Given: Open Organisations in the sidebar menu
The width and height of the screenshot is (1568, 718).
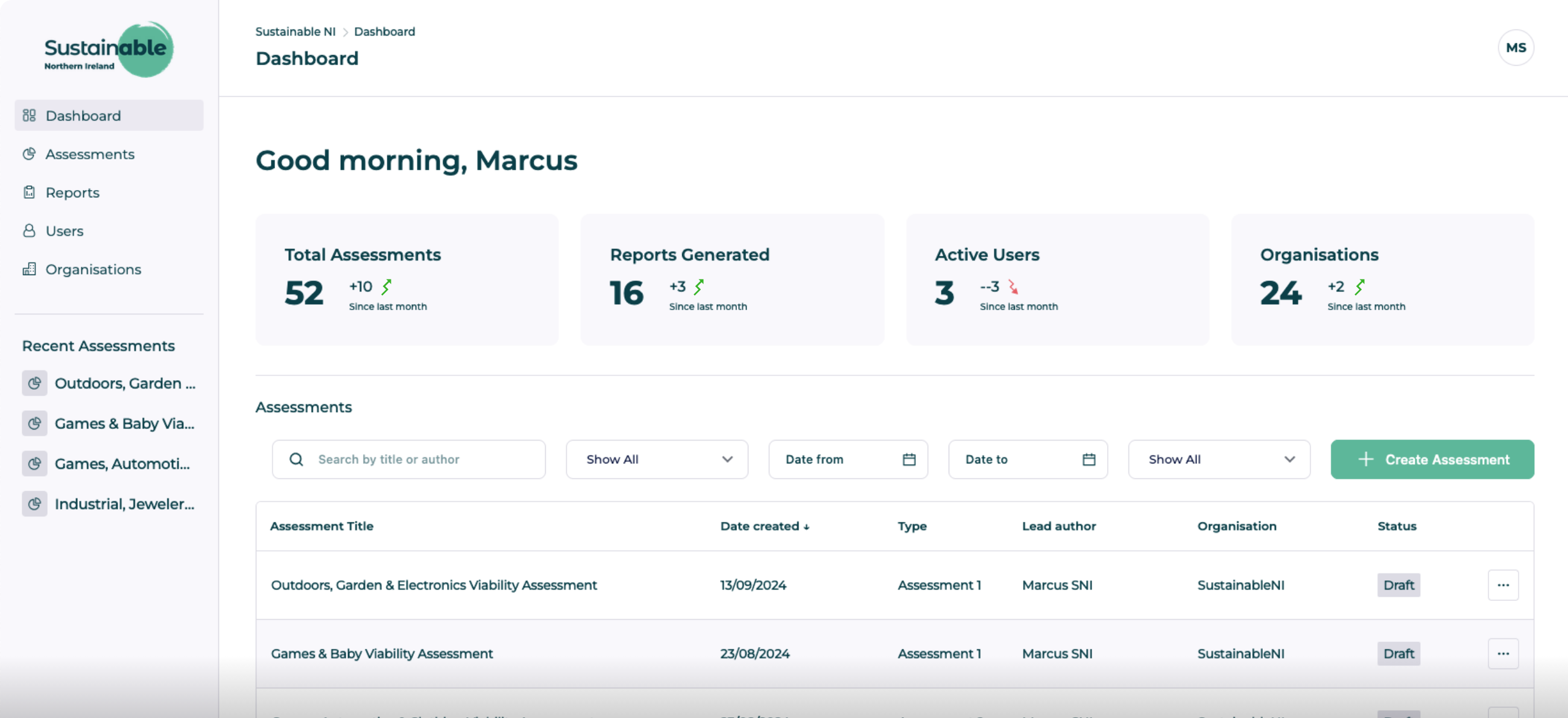Looking at the screenshot, I should [93, 269].
